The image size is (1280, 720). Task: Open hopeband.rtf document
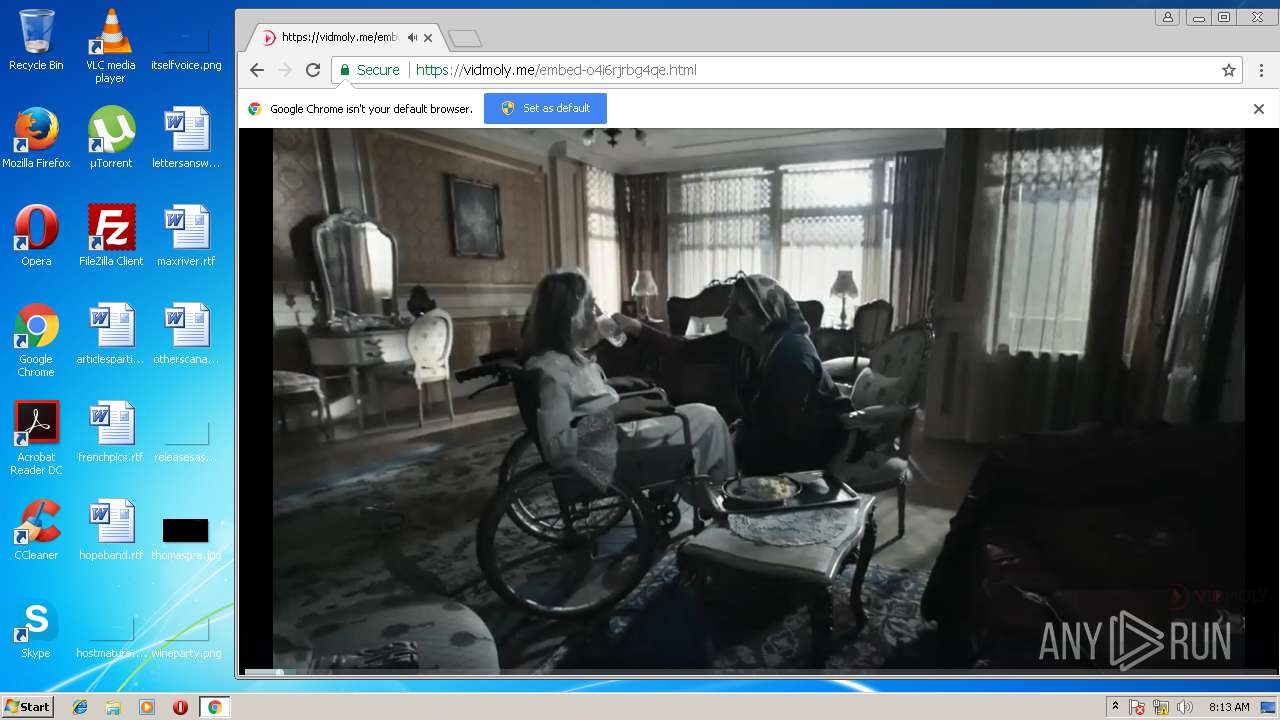111,530
